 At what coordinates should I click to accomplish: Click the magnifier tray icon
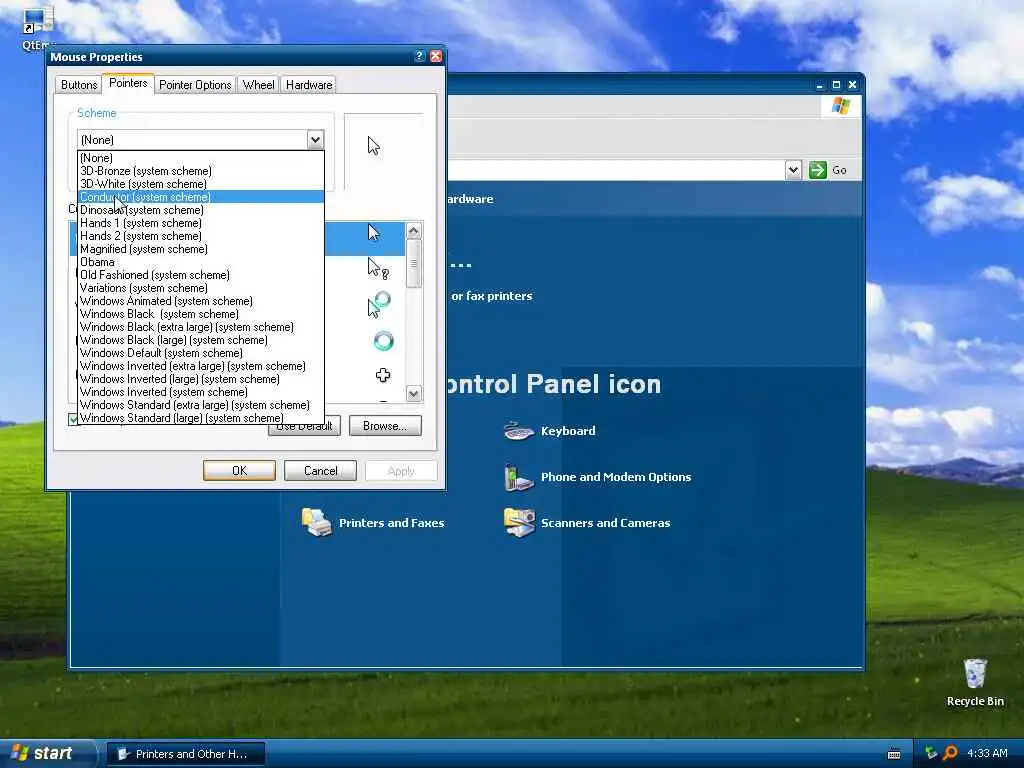[x=950, y=754]
